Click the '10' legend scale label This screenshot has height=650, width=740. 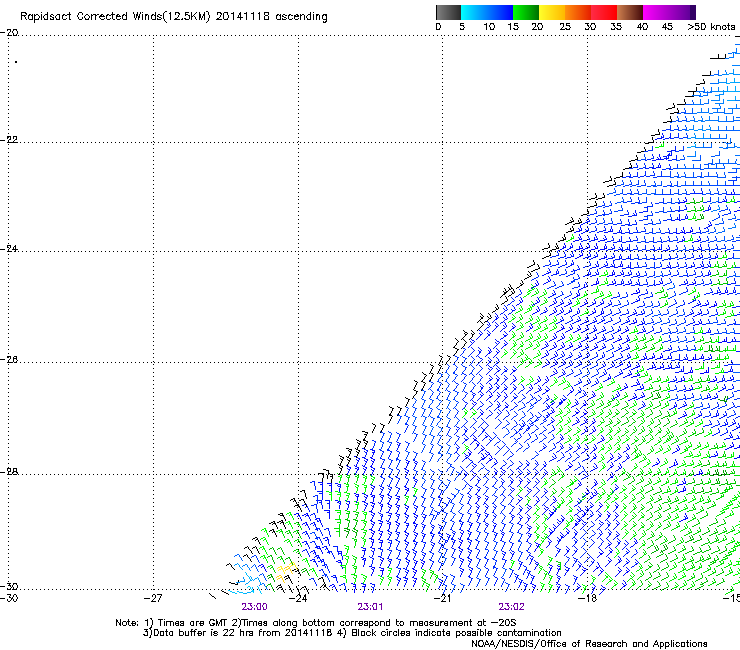[489, 27]
